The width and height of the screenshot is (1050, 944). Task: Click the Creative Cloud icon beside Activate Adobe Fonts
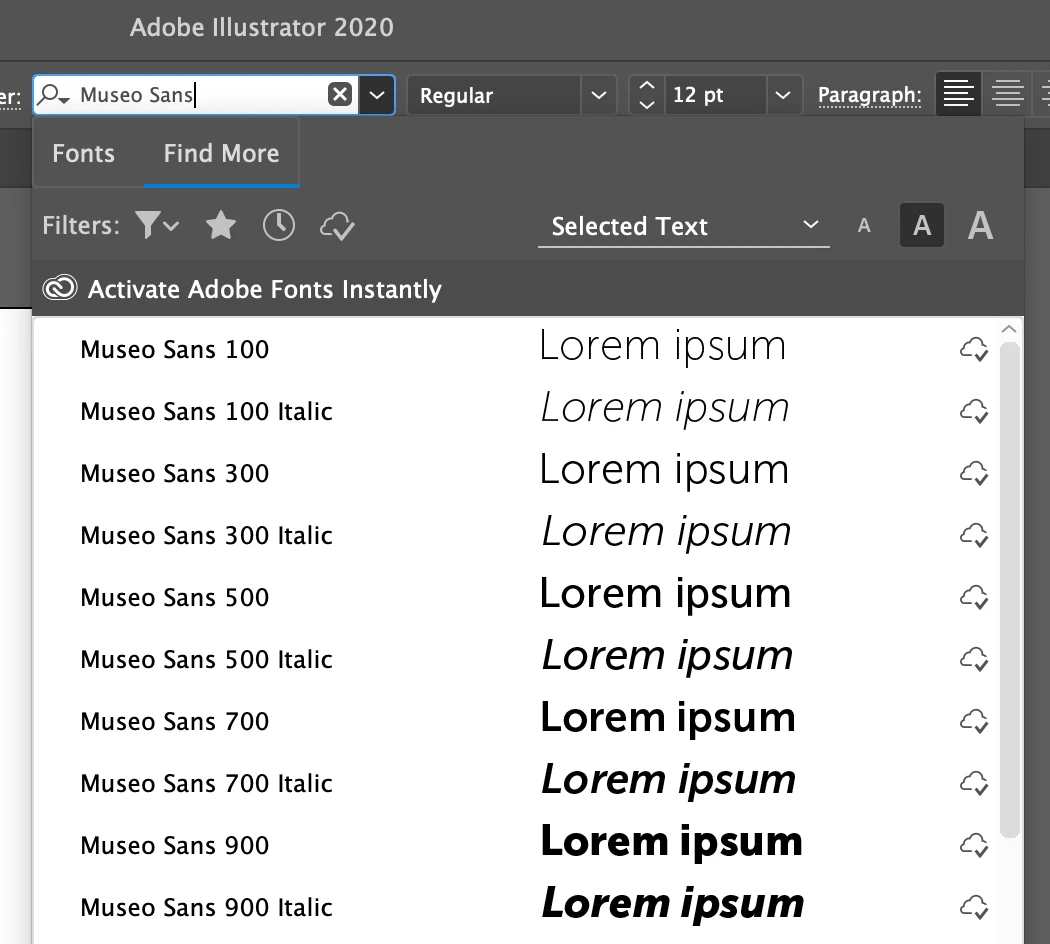pyautogui.click(x=60, y=289)
